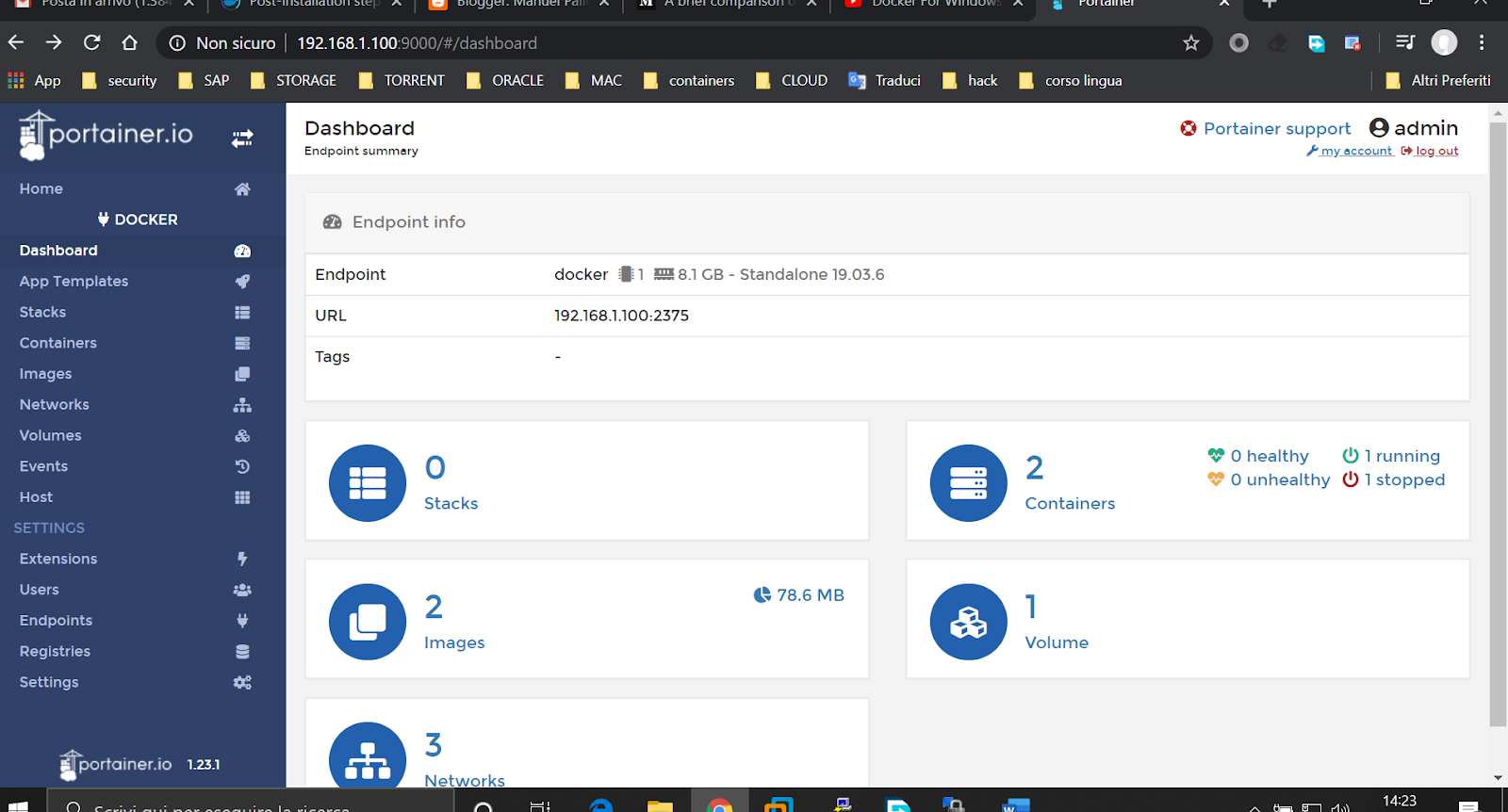Click the App Templates rocket icon
The height and width of the screenshot is (812, 1508).
(242, 282)
